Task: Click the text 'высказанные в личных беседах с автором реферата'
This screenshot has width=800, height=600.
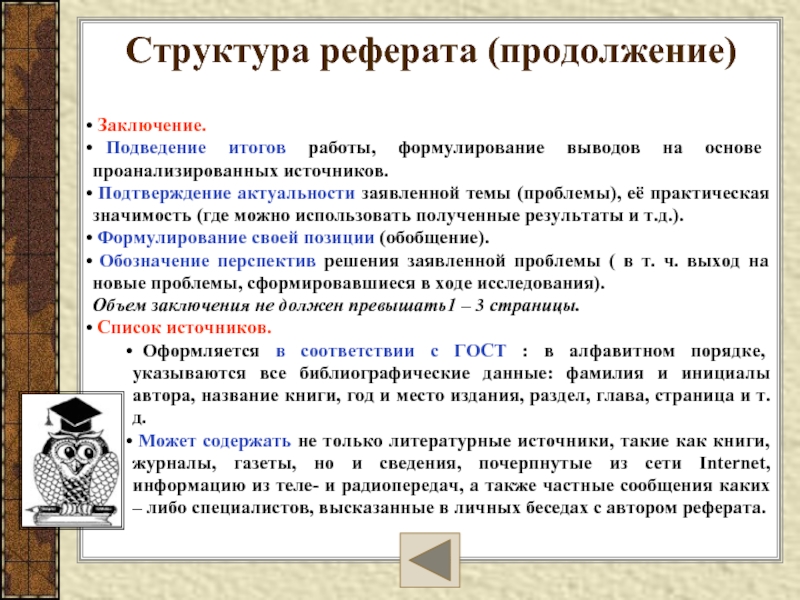Action: (539, 508)
